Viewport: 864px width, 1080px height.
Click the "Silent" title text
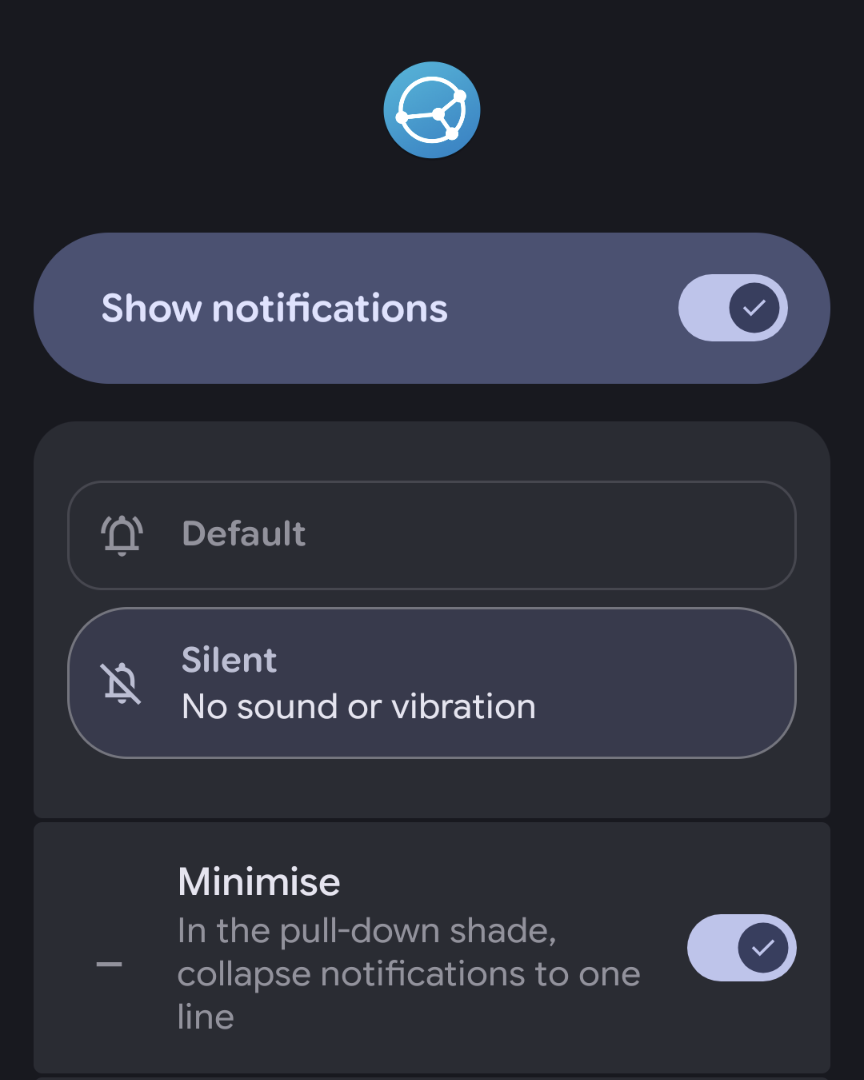coord(229,660)
